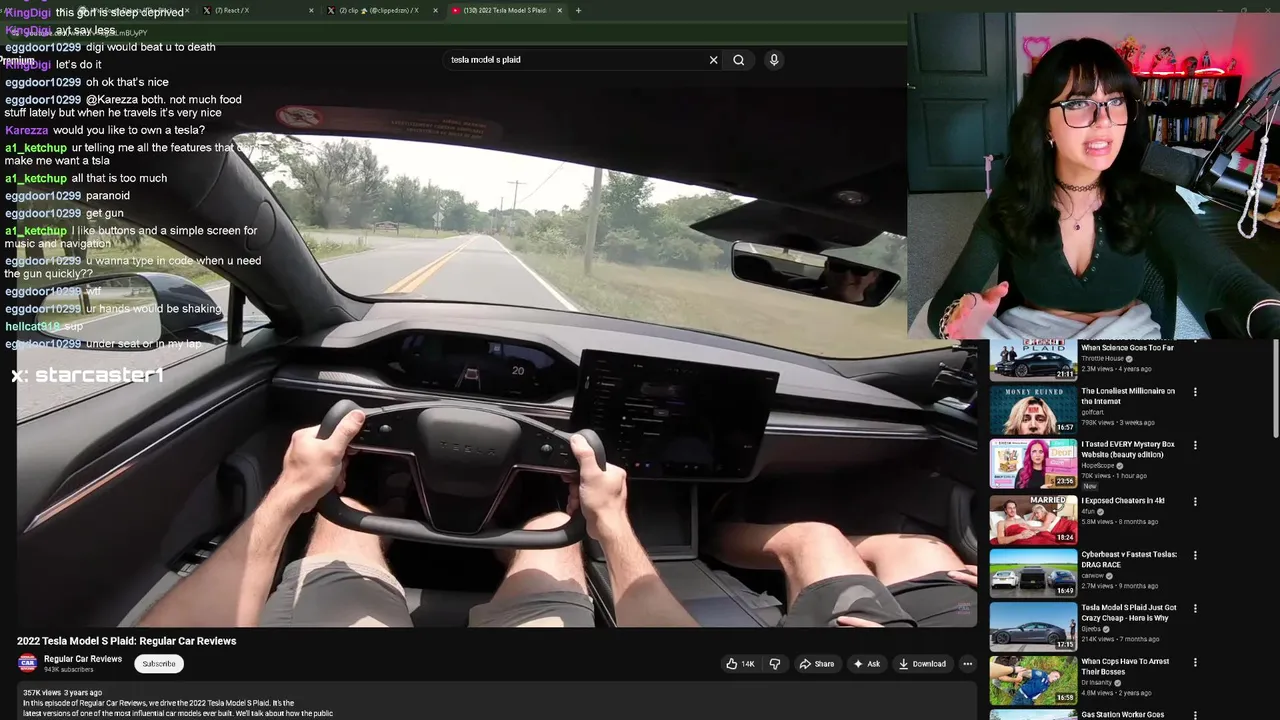The image size is (1280, 720).
Task: Download the video
Action: tap(922, 664)
